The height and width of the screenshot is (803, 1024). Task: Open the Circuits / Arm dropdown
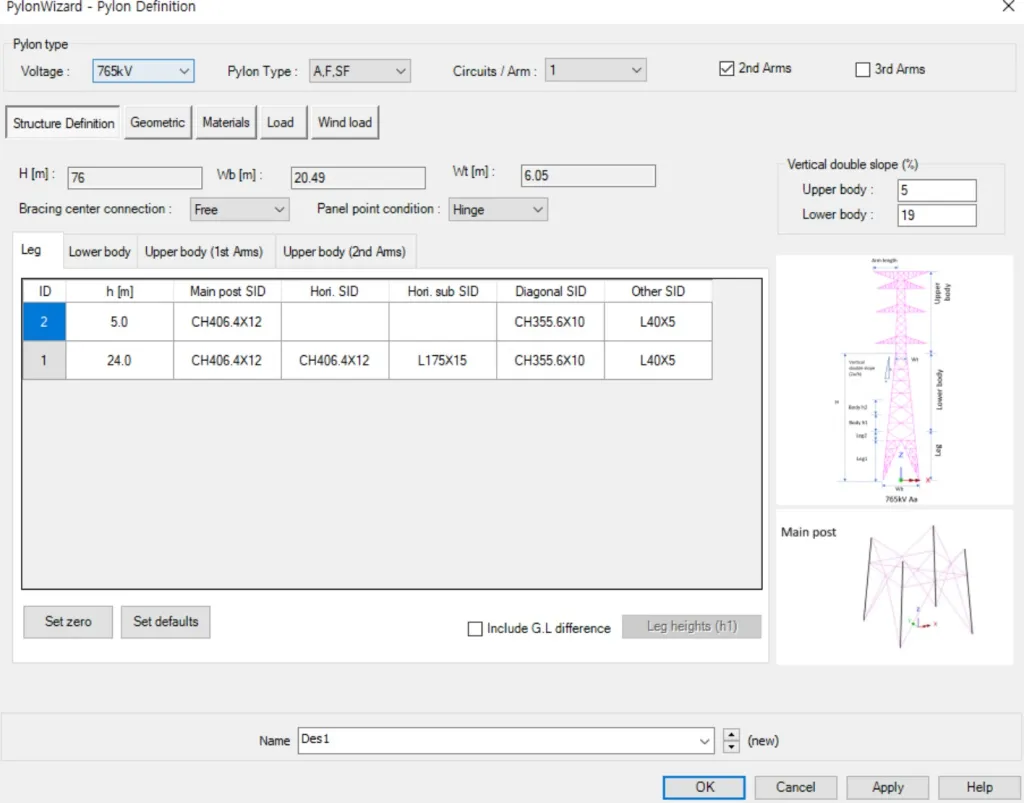click(595, 71)
